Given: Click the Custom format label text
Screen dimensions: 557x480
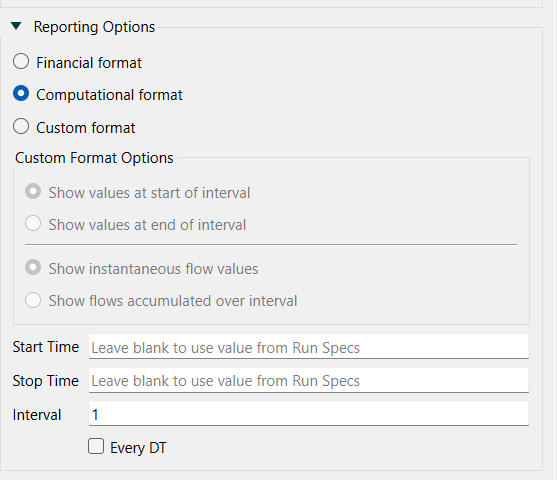Looking at the screenshot, I should pos(86,128).
